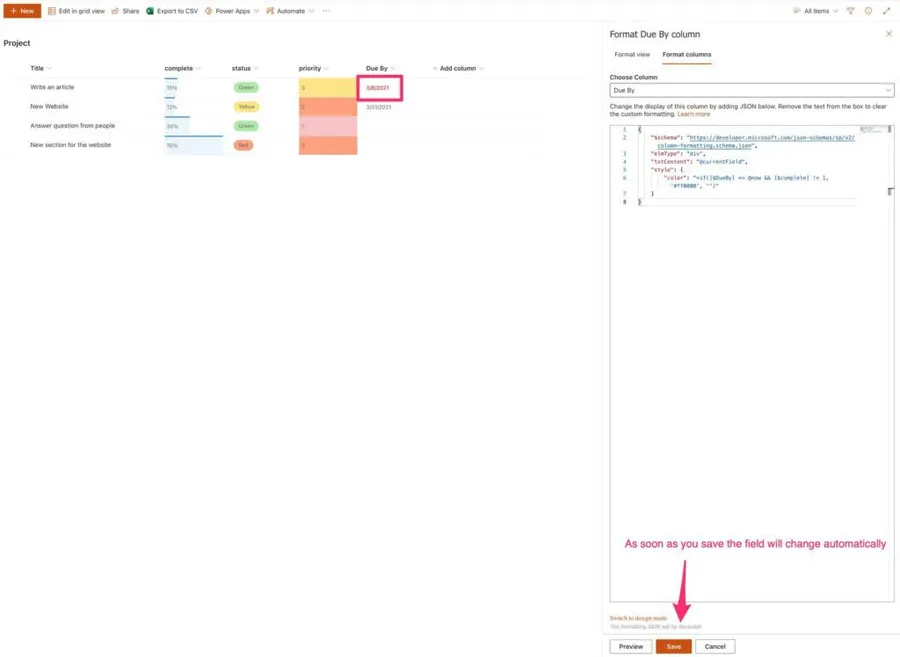Screen dimensions: 900x657
Task: Expand the Choose Column dropdown
Action: (x=751, y=90)
